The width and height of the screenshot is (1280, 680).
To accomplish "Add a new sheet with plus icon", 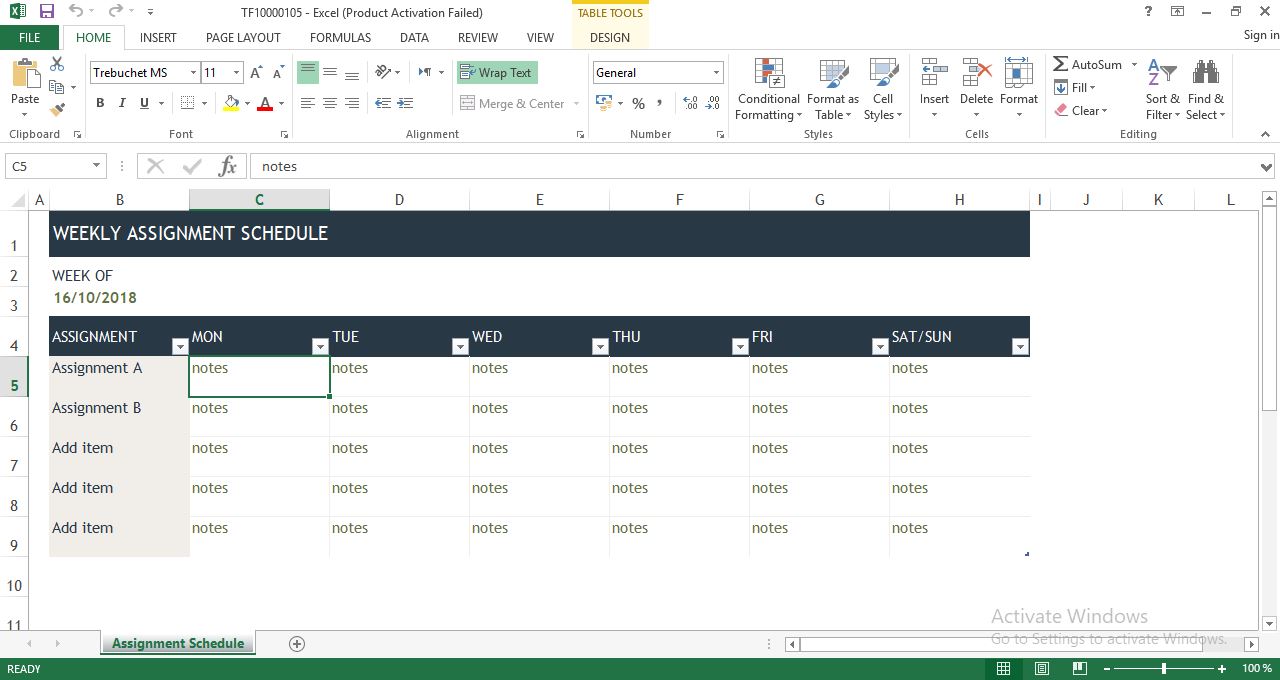I will pyautogui.click(x=296, y=643).
